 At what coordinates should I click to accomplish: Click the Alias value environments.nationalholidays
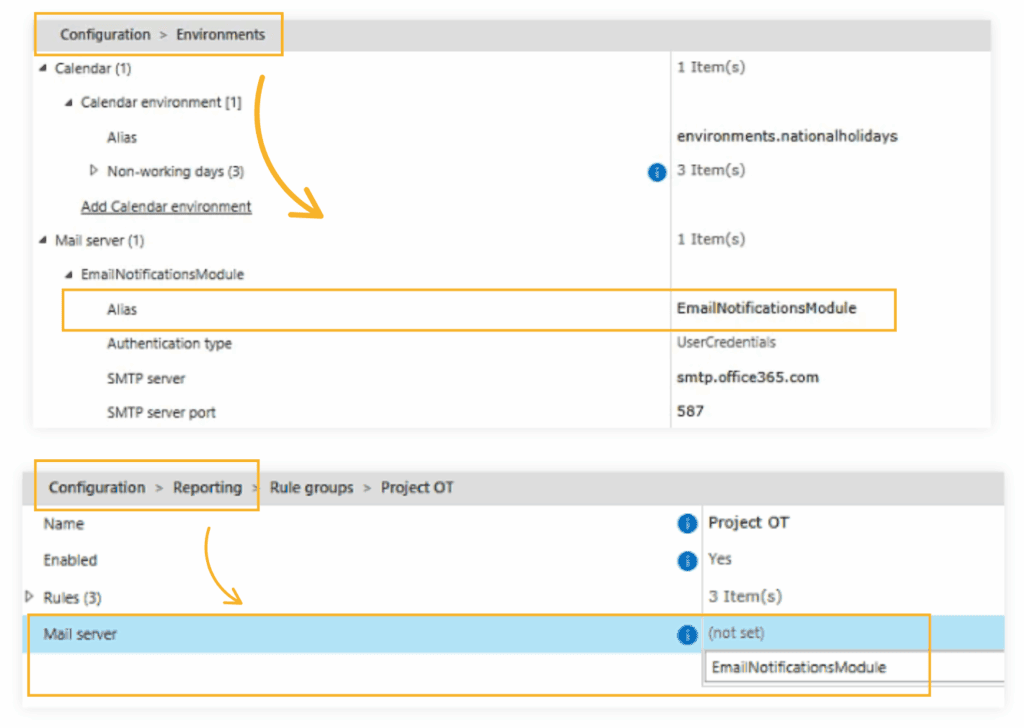coord(786,136)
